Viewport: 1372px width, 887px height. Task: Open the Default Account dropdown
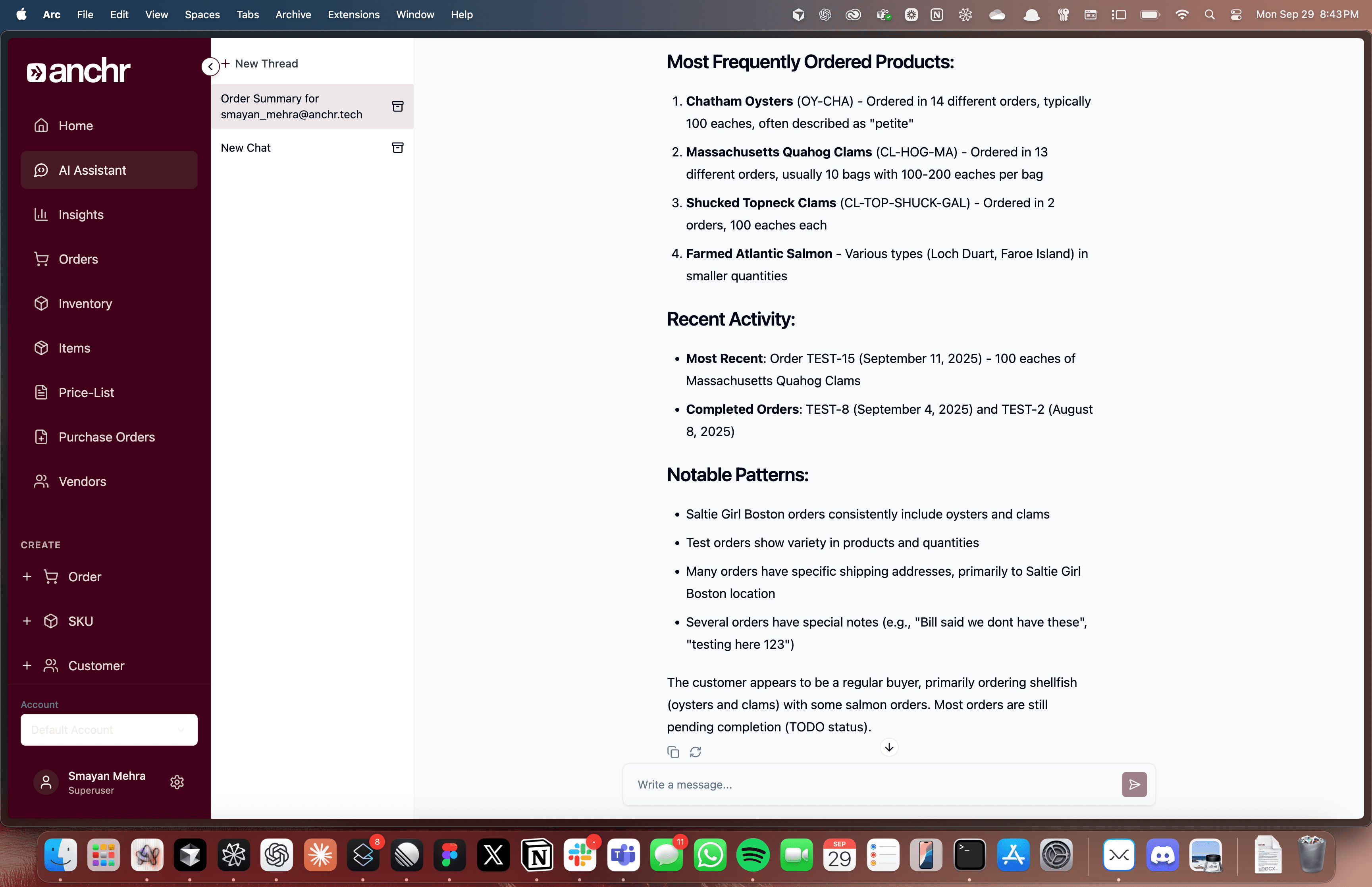coord(109,730)
